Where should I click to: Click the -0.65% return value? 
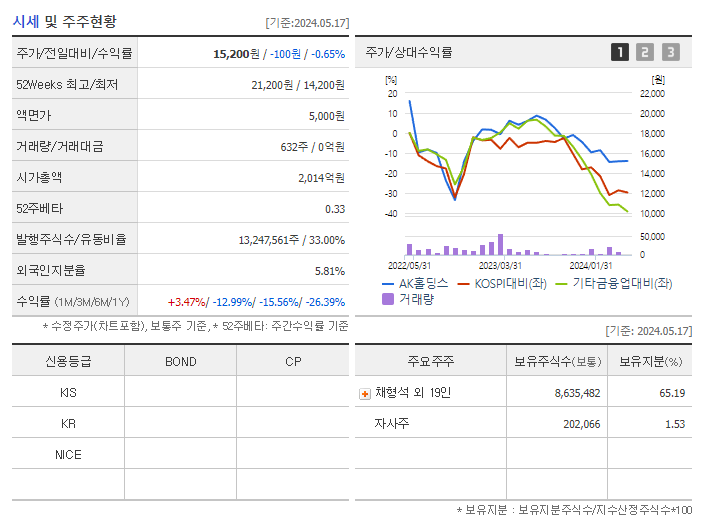[328, 54]
